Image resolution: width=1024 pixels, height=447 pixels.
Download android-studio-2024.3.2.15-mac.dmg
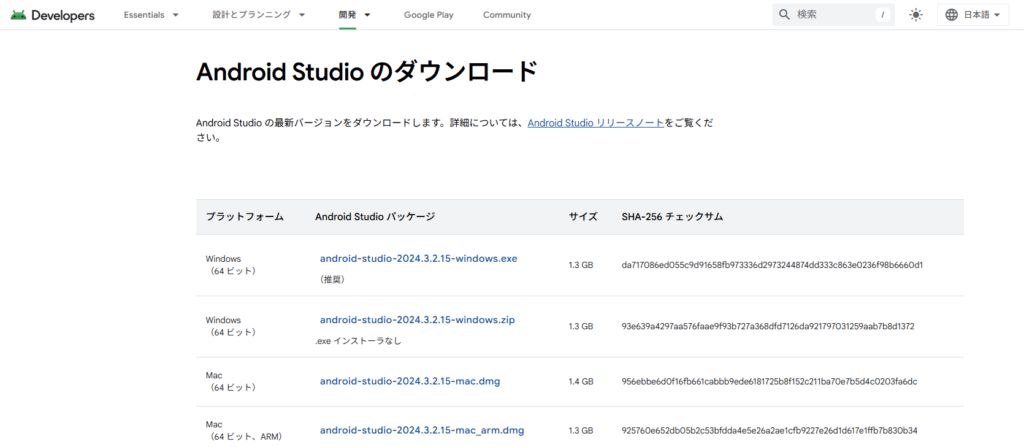410,381
